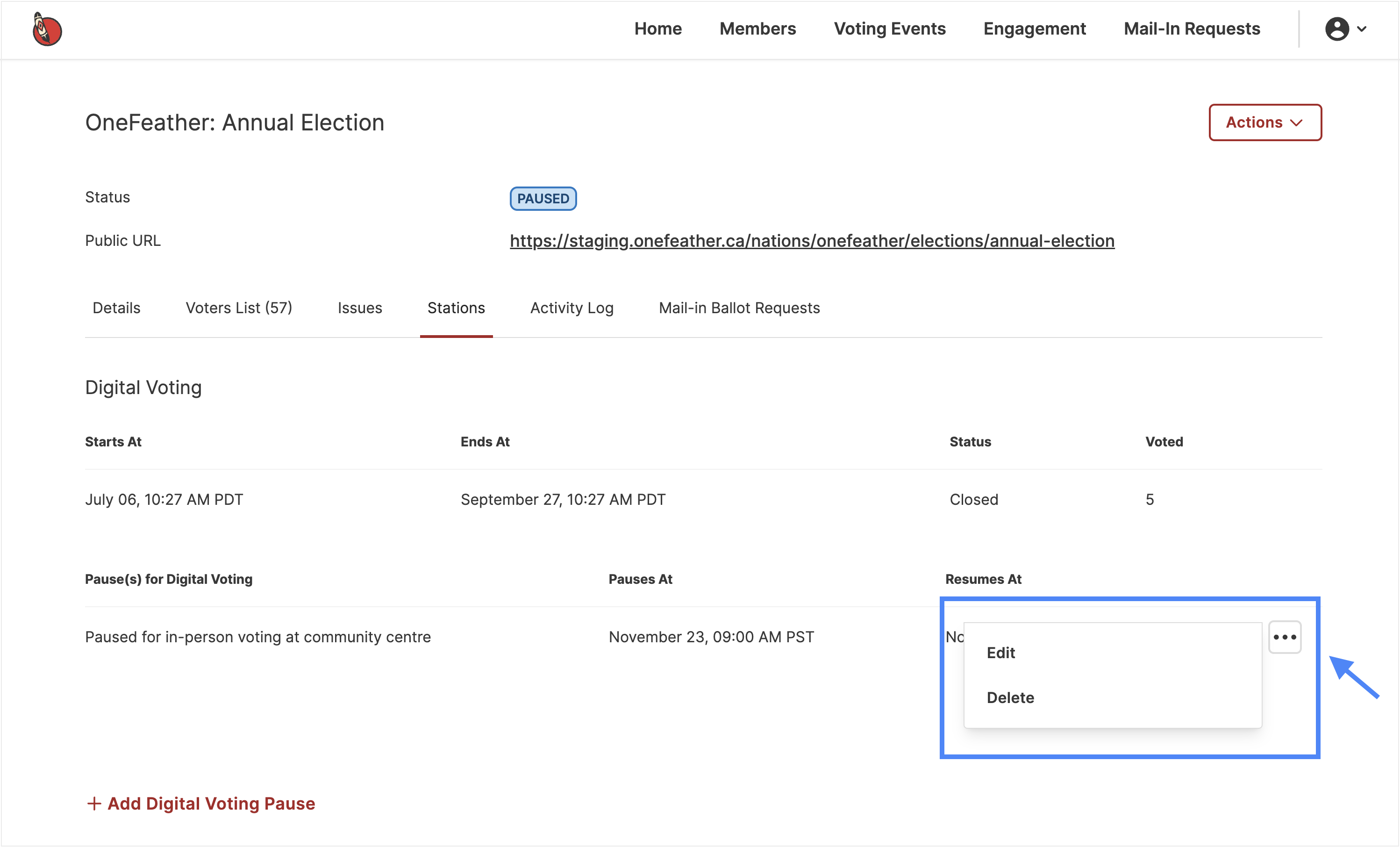
Task: Click the 'Pause(s) for Digital Voting' header
Action: [x=169, y=579]
